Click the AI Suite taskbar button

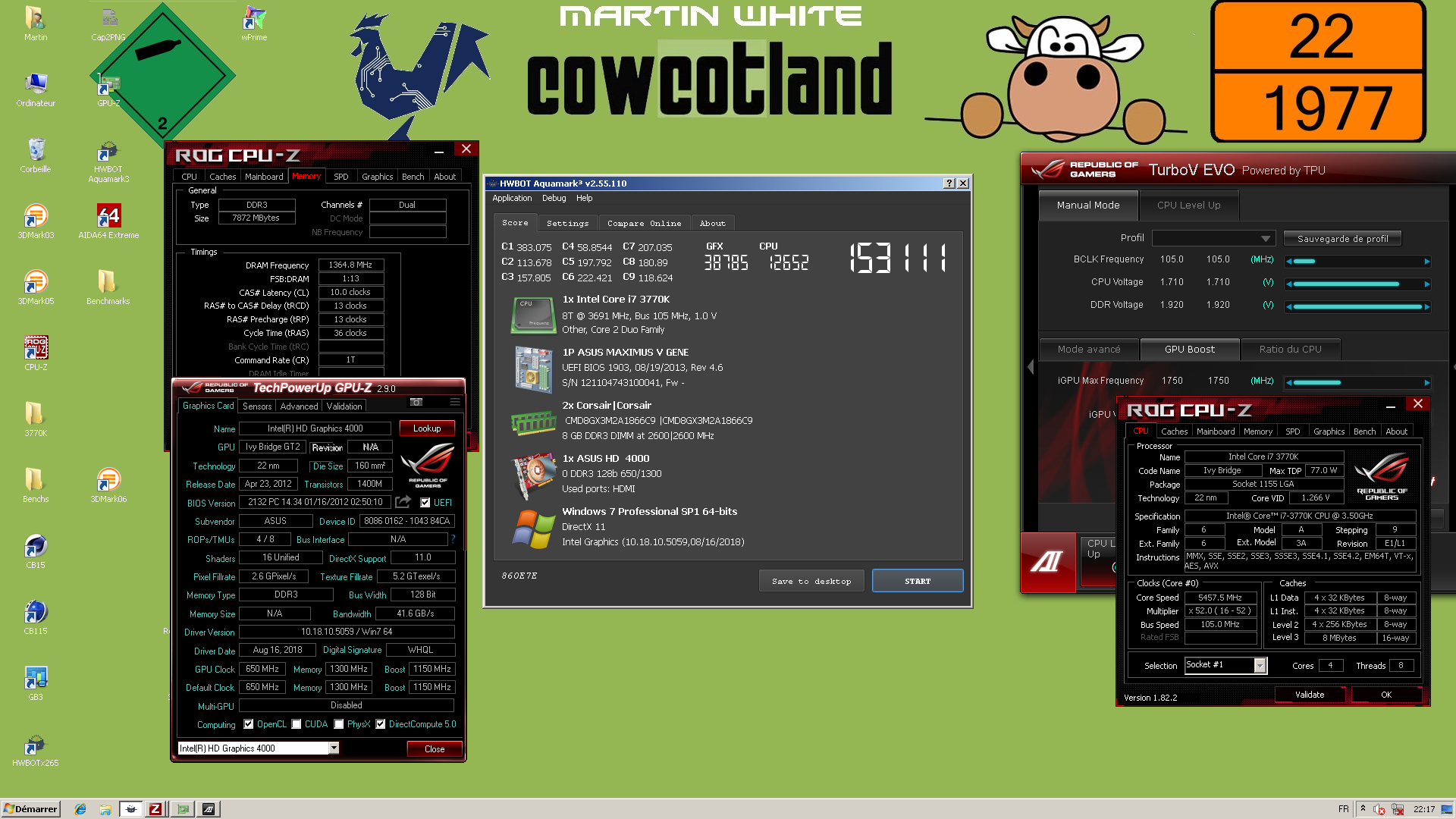point(209,809)
